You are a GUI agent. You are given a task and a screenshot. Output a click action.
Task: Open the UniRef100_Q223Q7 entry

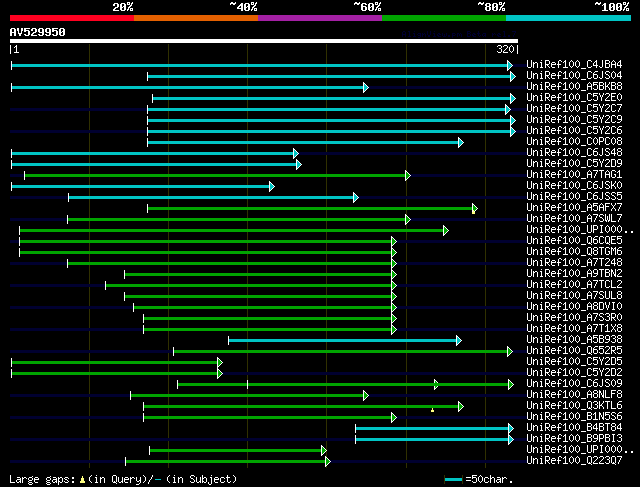click(x=574, y=461)
